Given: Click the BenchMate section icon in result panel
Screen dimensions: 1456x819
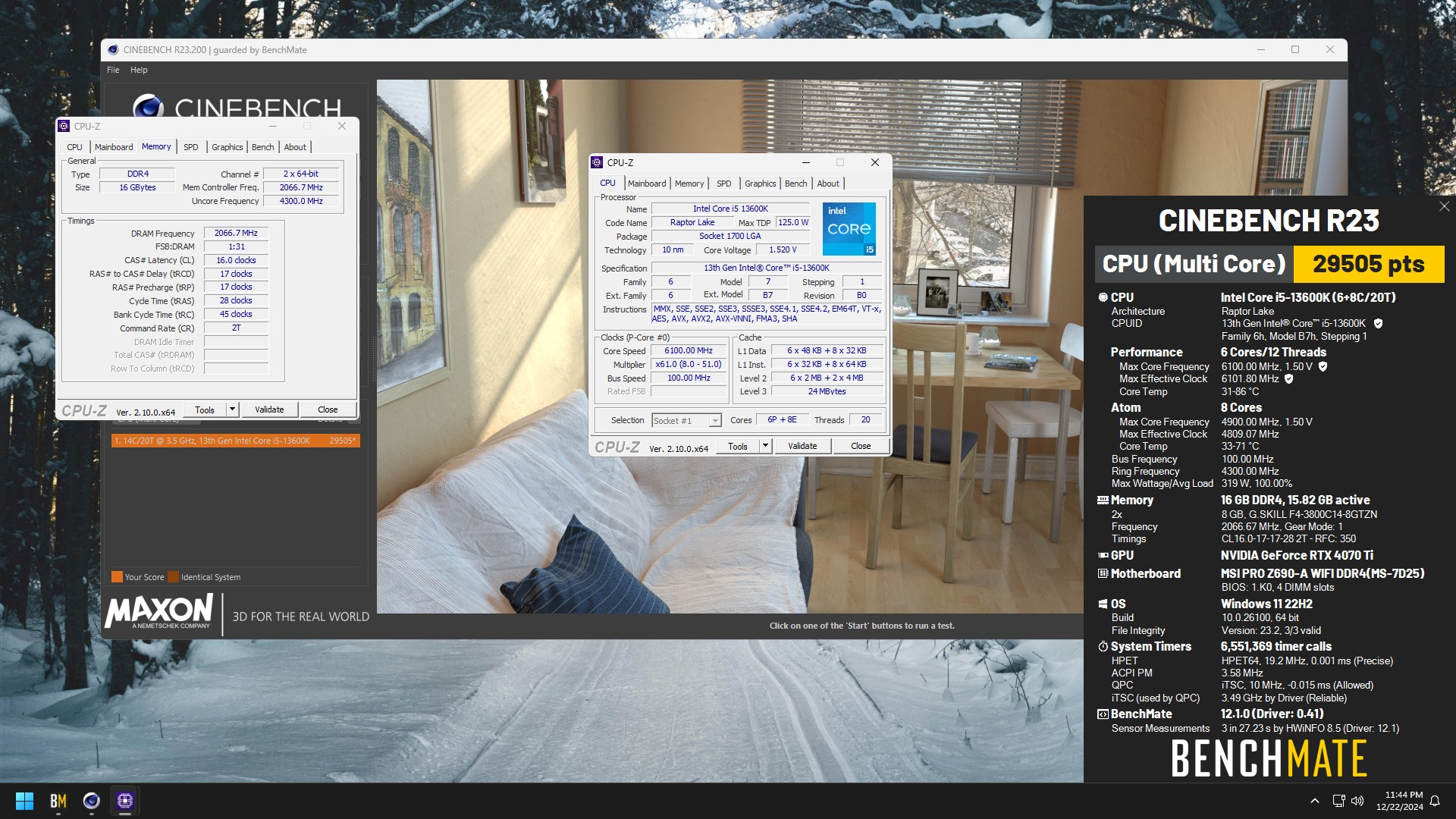Looking at the screenshot, I should coord(1103,714).
